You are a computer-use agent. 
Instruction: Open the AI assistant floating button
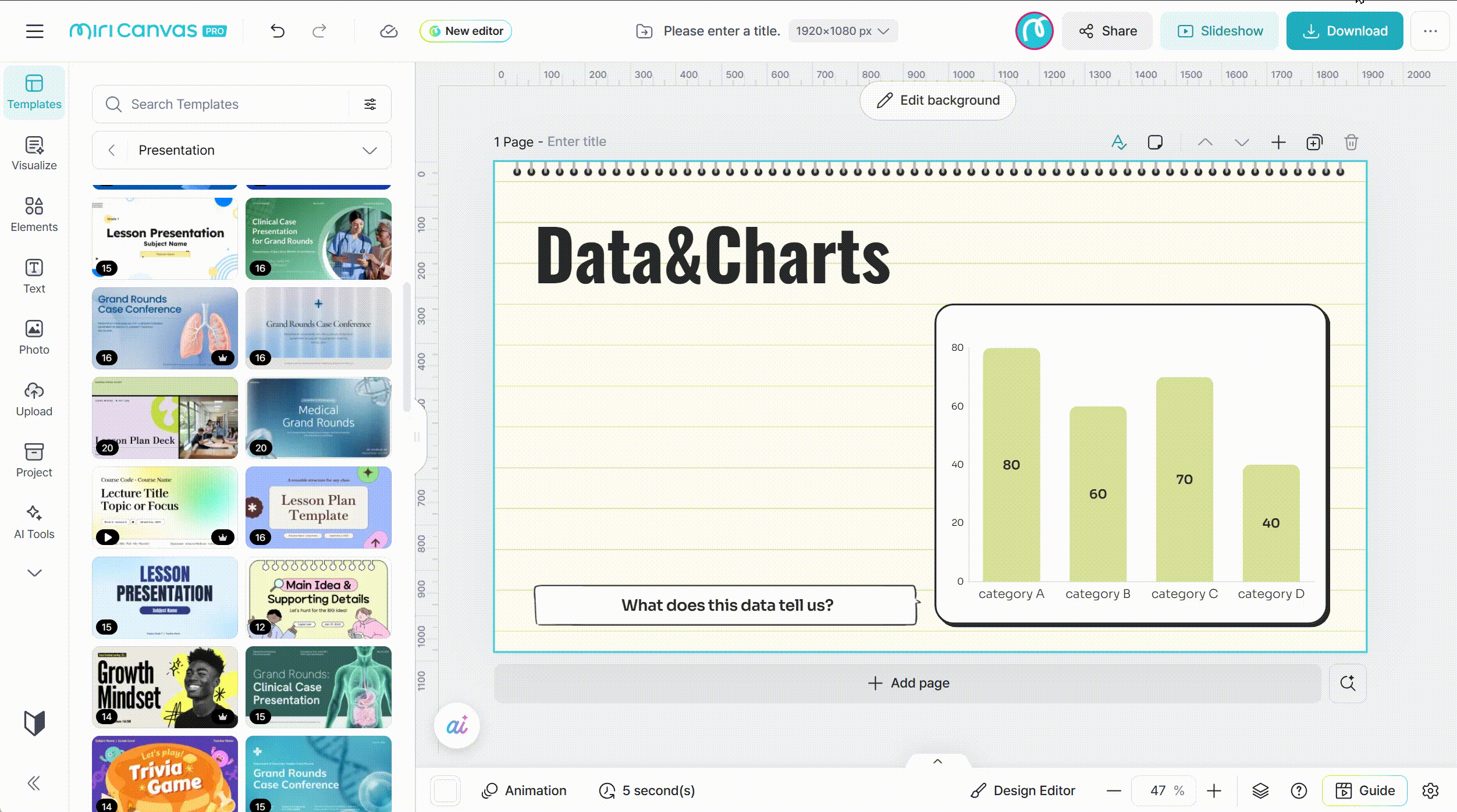pos(457,726)
